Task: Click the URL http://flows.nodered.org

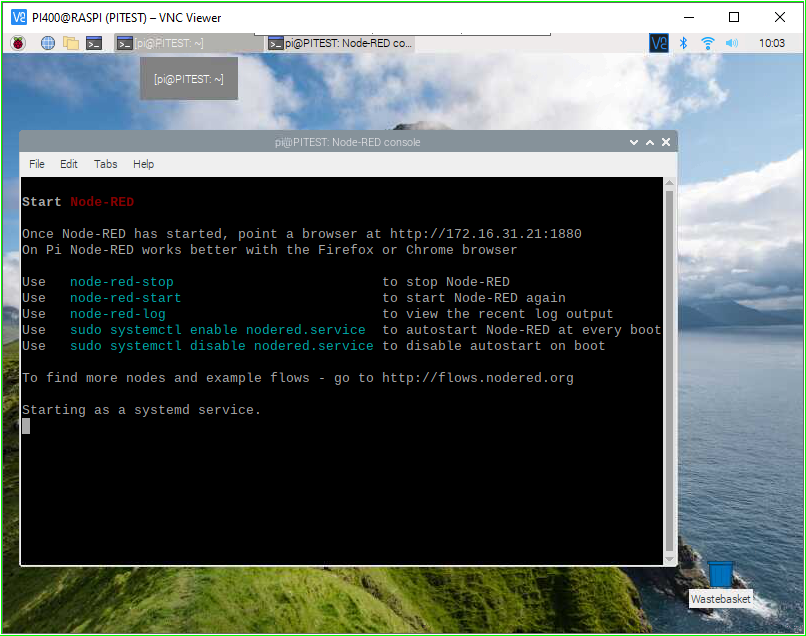Action: pos(478,378)
